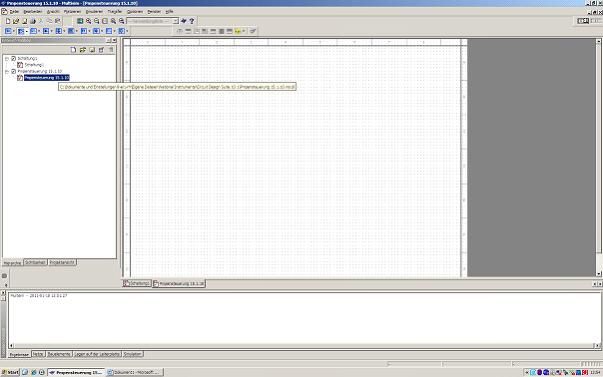Click the pressed blue icon in second toolbar row

21,31
